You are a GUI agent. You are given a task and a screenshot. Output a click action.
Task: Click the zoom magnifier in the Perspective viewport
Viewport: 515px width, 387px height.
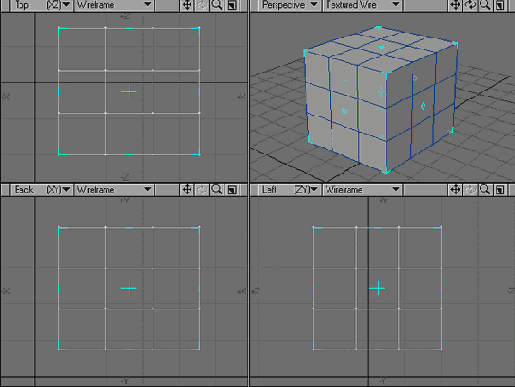(485, 5)
